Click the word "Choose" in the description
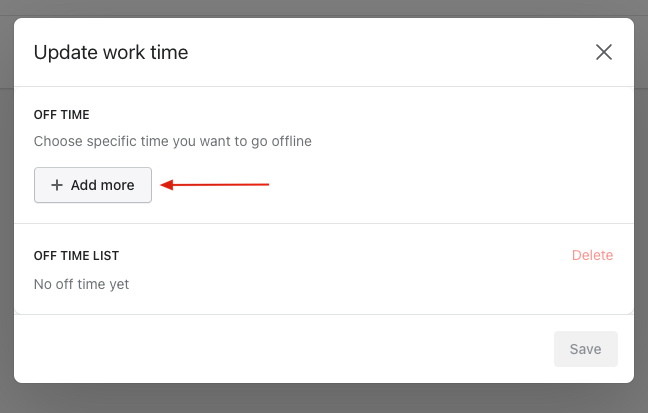This screenshot has width=648, height=413. [58, 141]
